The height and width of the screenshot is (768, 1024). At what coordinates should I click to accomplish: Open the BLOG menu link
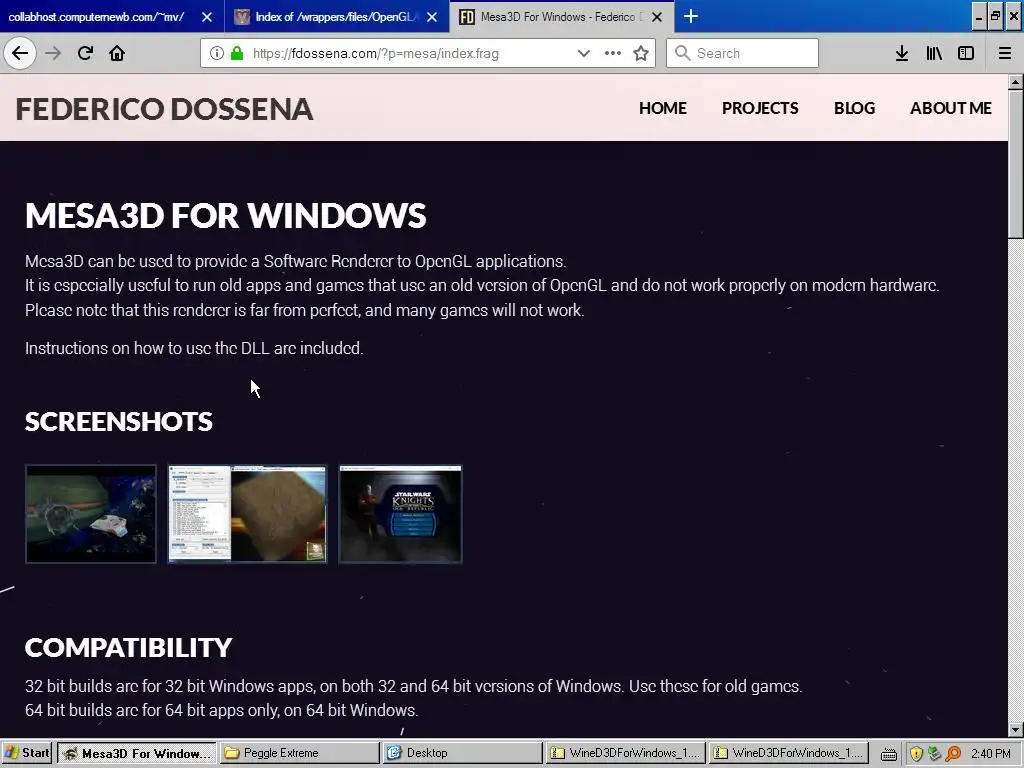854,108
